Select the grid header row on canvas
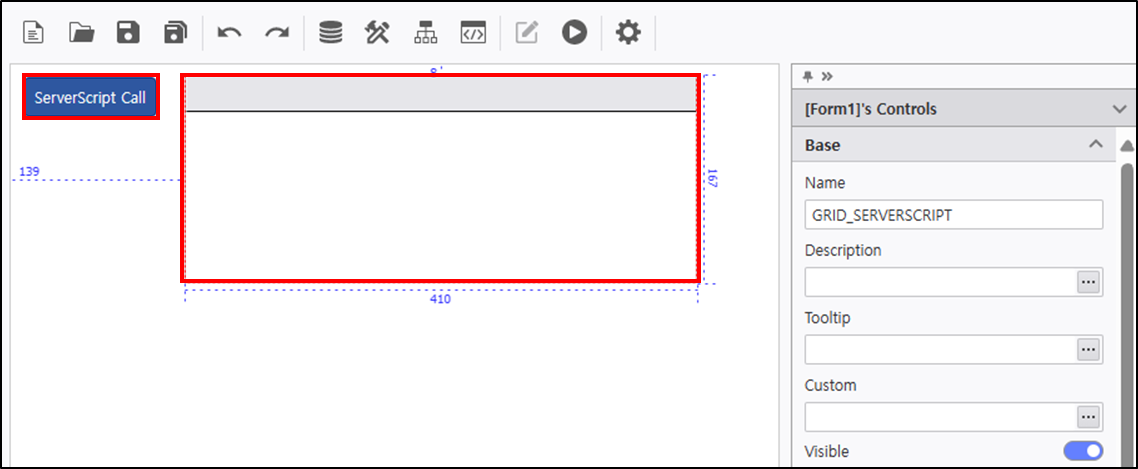This screenshot has width=1138, height=469. coord(441,94)
